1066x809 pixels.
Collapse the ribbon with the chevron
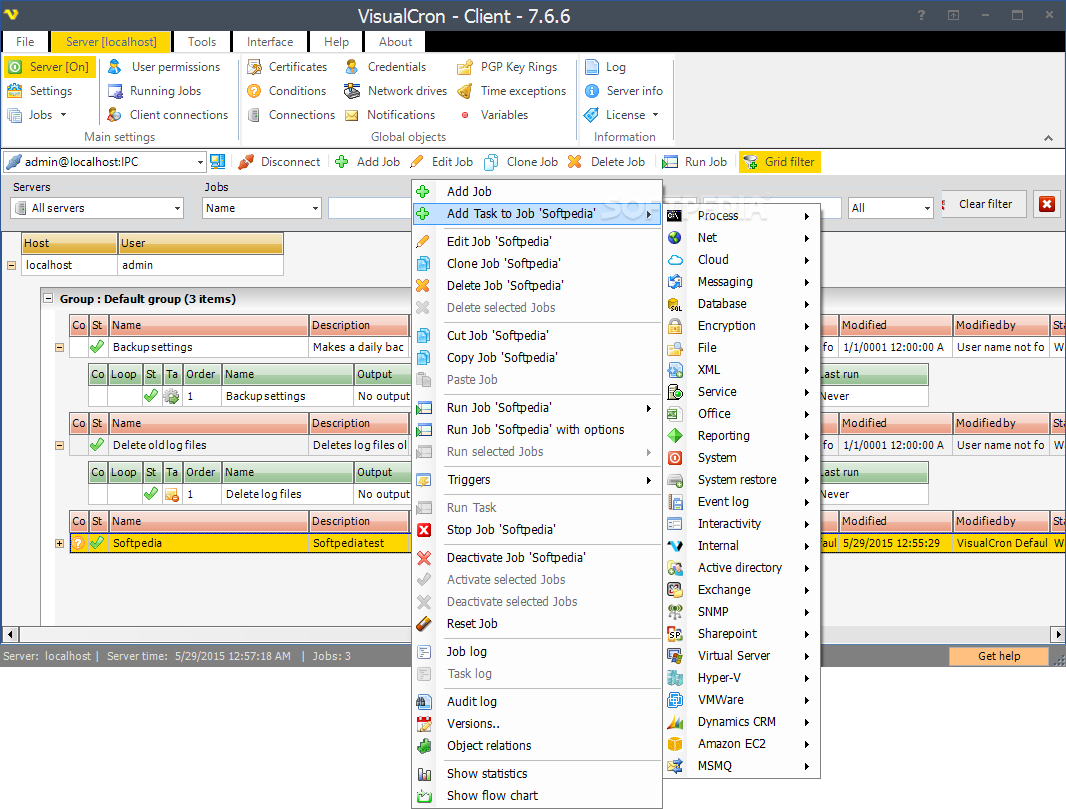(x=1048, y=138)
